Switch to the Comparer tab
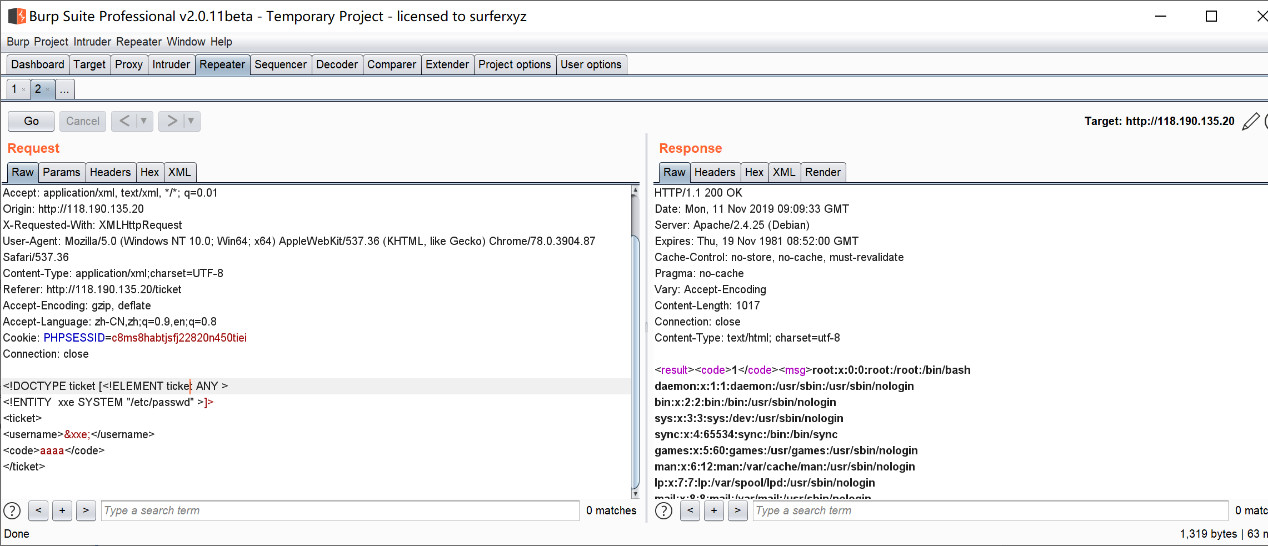Image resolution: width=1268 pixels, height=546 pixels. point(392,64)
